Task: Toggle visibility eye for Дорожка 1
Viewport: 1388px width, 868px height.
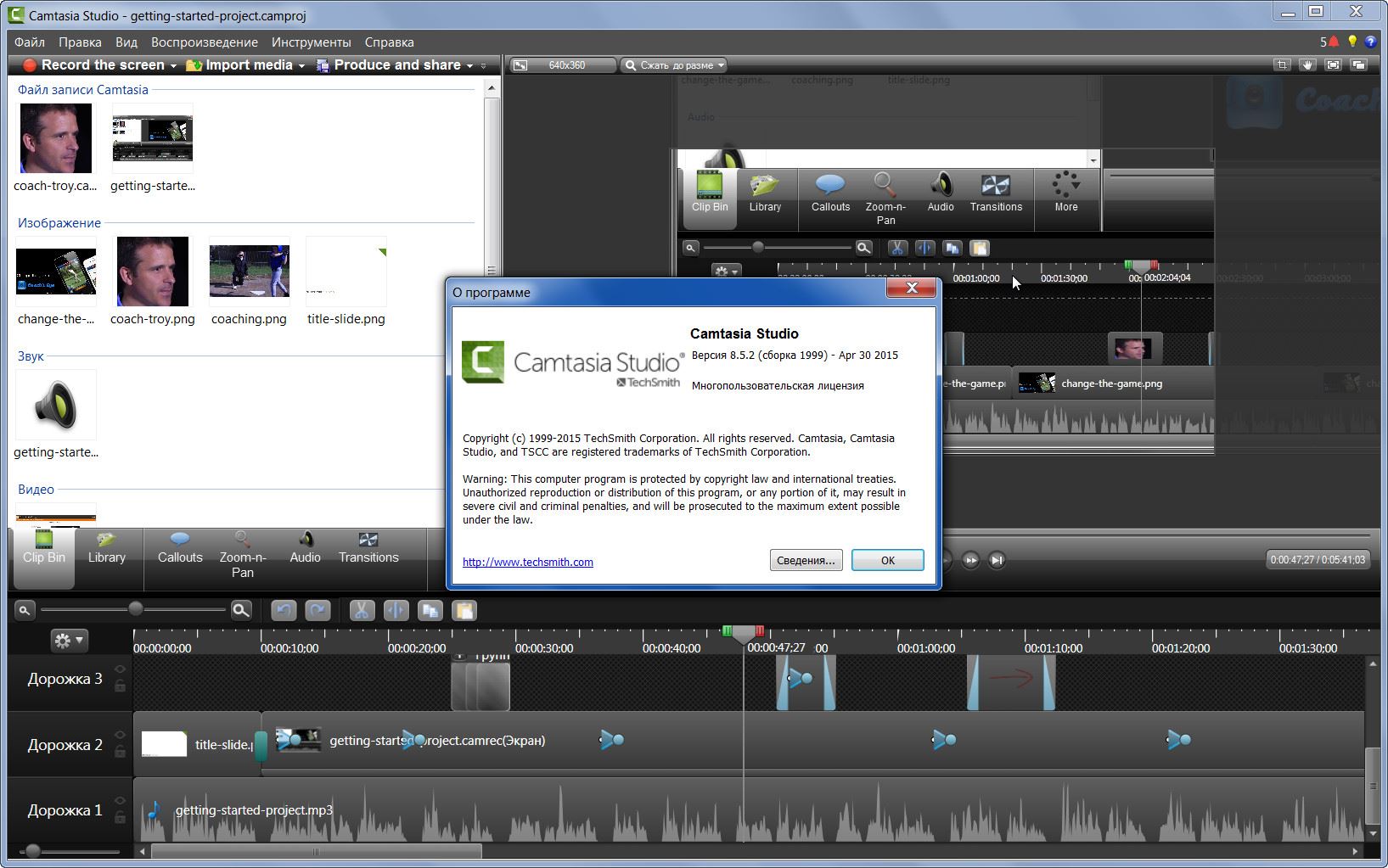Action: pyautogui.click(x=120, y=801)
